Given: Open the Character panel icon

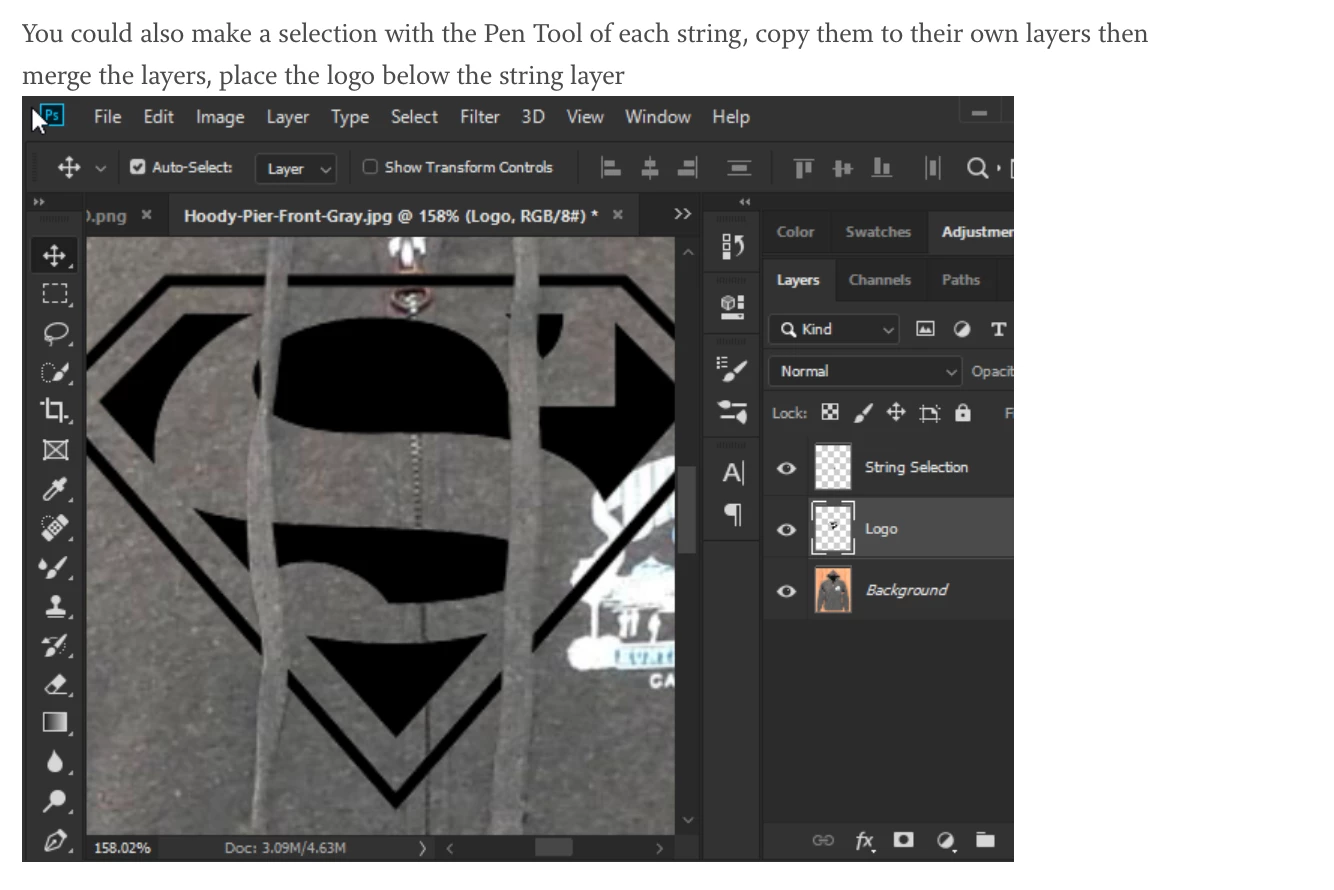Looking at the screenshot, I should tap(732, 473).
